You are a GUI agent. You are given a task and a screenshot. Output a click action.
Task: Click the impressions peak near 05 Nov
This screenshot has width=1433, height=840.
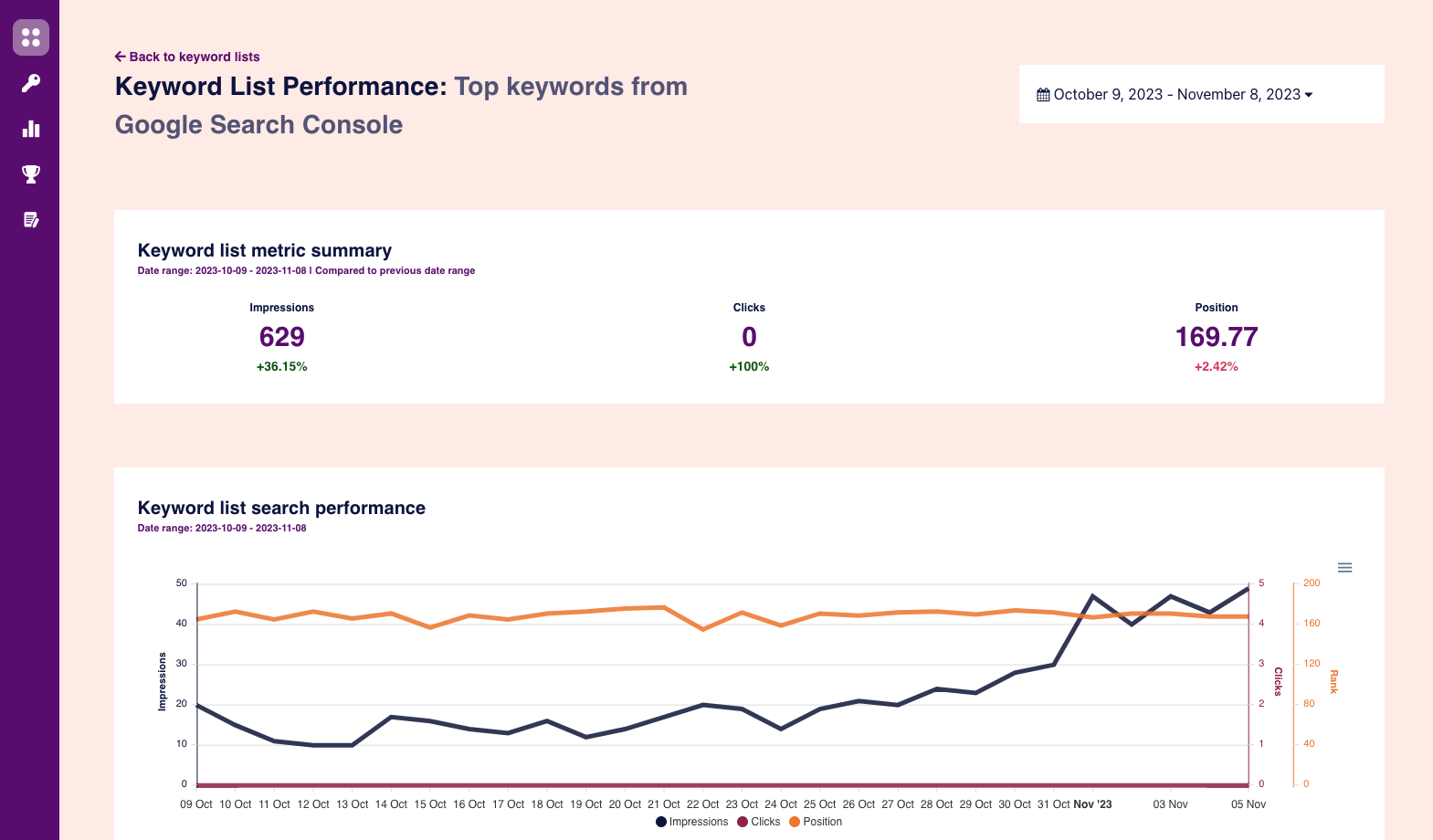coord(1244,591)
